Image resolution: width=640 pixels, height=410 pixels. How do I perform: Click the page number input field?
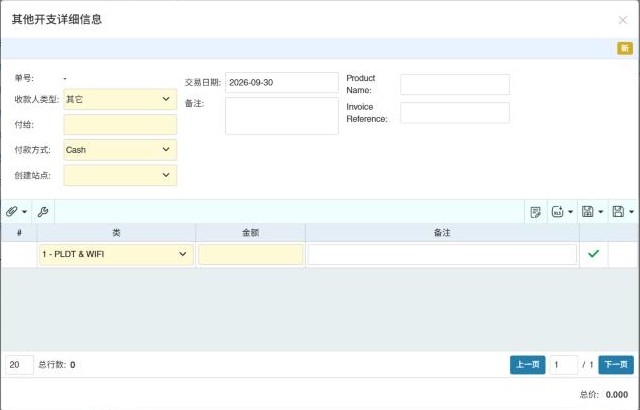[x=564, y=365]
